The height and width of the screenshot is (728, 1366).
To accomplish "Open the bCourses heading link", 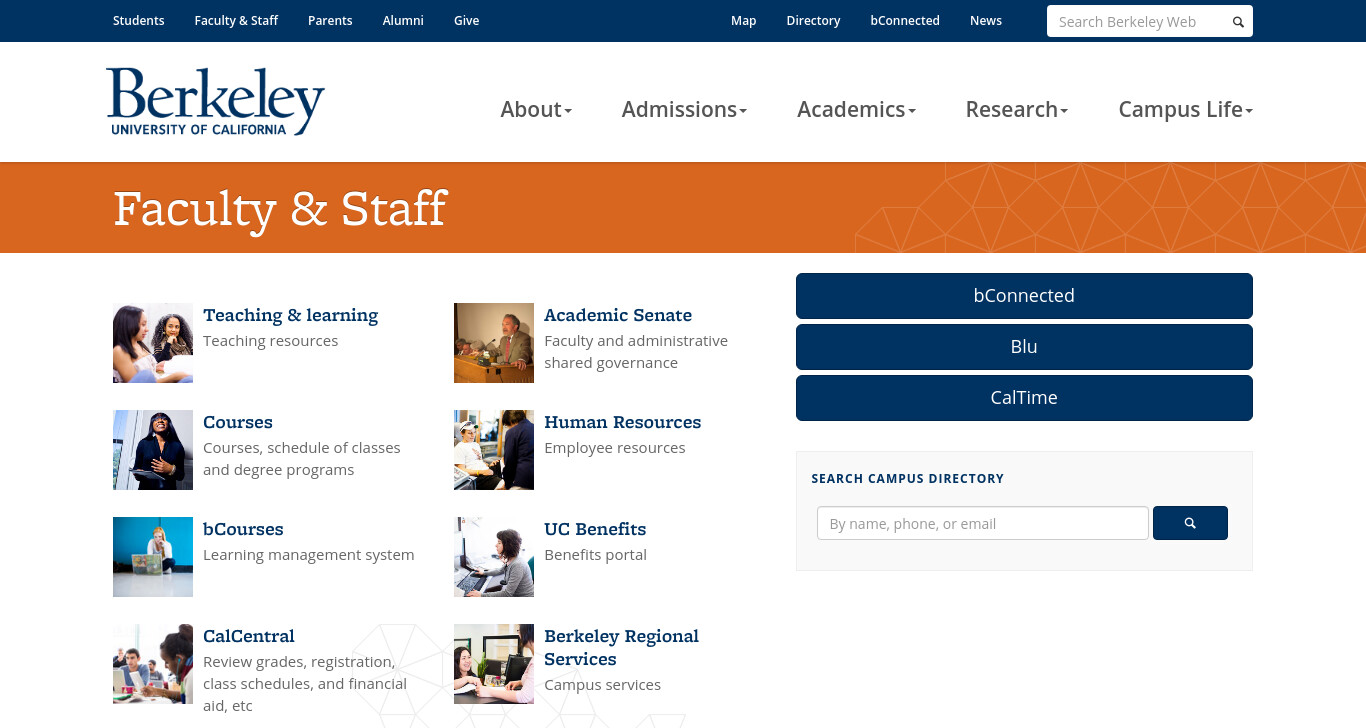I will tap(243, 529).
